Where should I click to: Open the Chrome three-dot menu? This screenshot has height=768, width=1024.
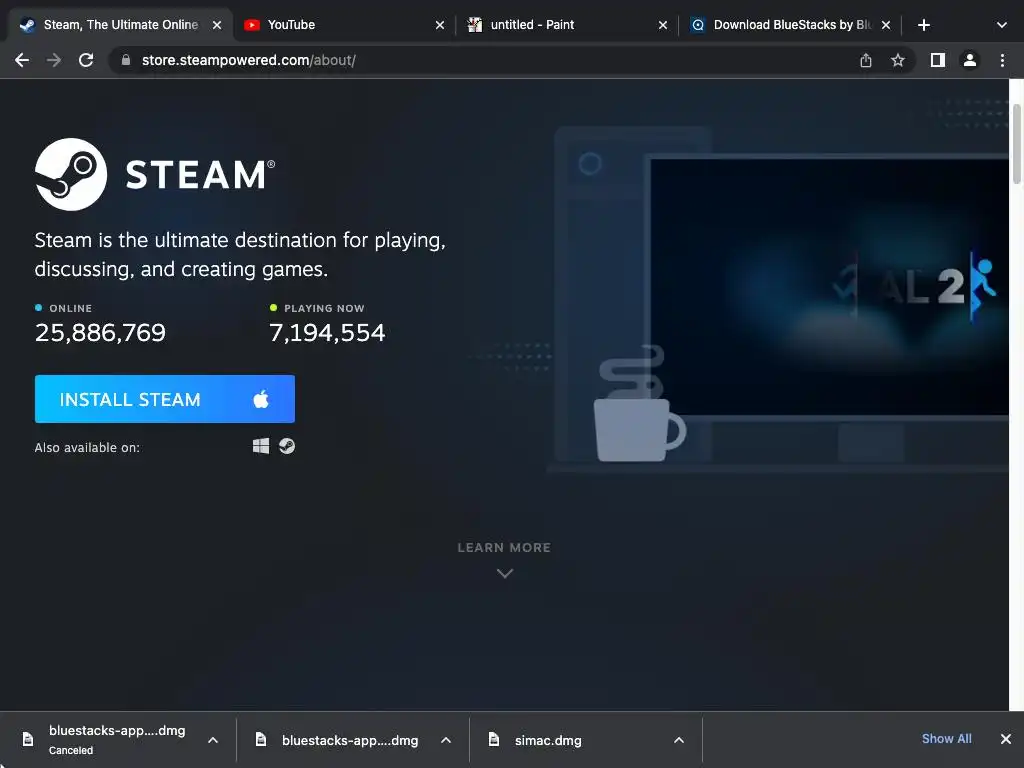point(1002,60)
